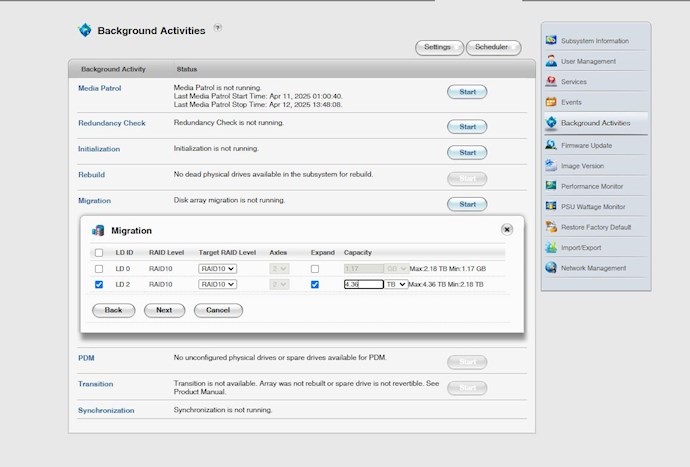Open the Subsystem Information icon in sidebar
Viewport: 690px width, 467px height.
(x=551, y=41)
